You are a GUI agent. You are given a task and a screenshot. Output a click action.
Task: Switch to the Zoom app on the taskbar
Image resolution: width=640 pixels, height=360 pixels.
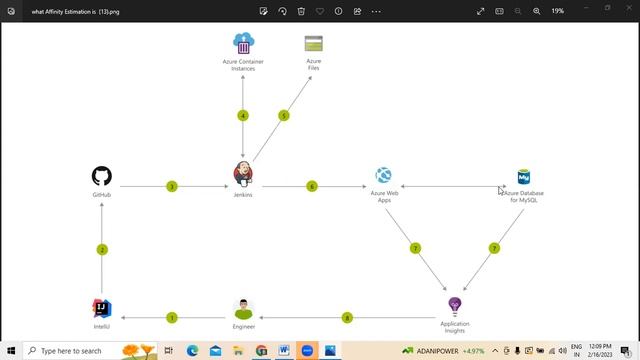(307, 351)
